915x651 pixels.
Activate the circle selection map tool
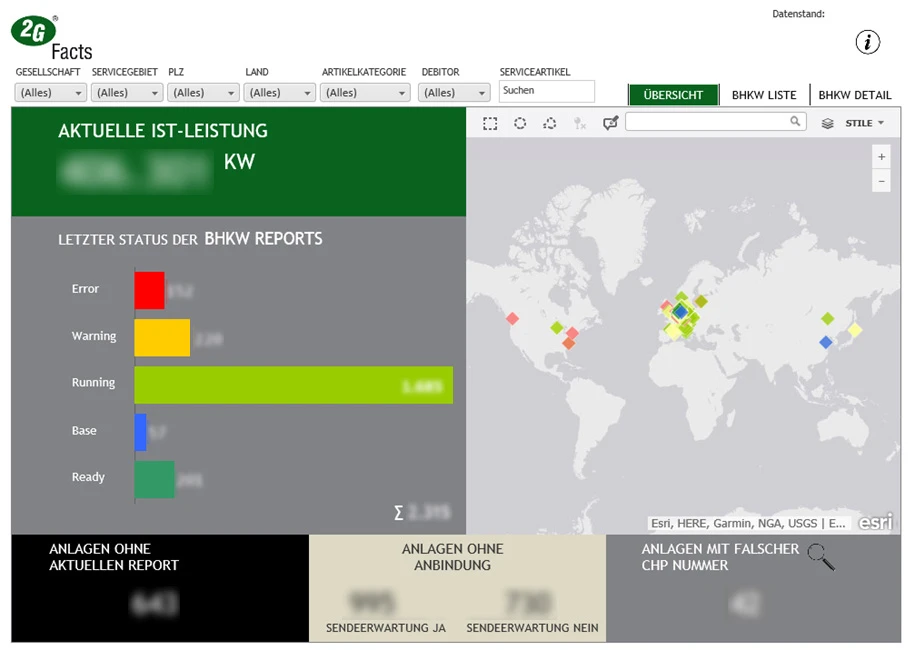(520, 123)
